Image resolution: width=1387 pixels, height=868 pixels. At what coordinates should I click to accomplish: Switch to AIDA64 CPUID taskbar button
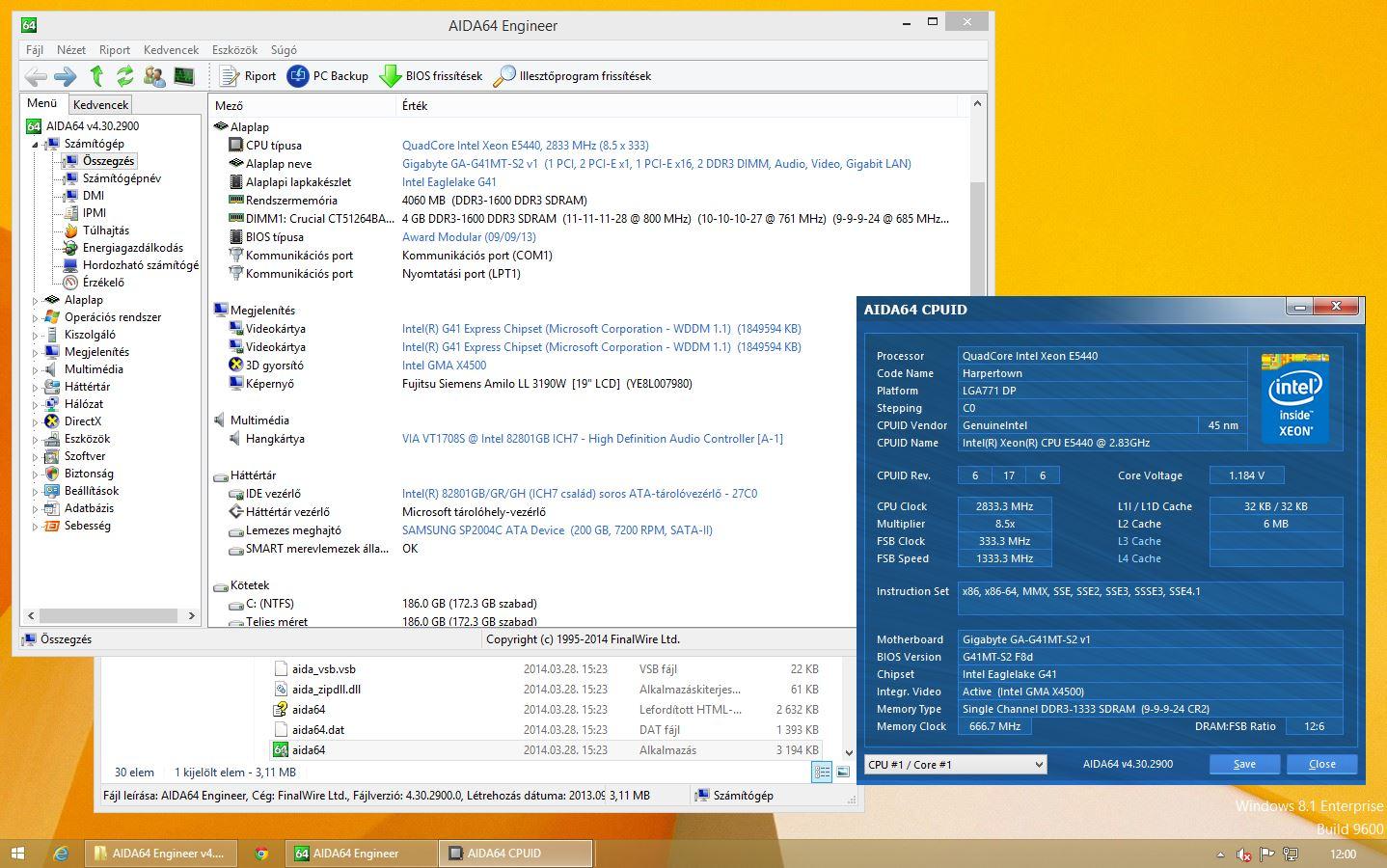(517, 854)
